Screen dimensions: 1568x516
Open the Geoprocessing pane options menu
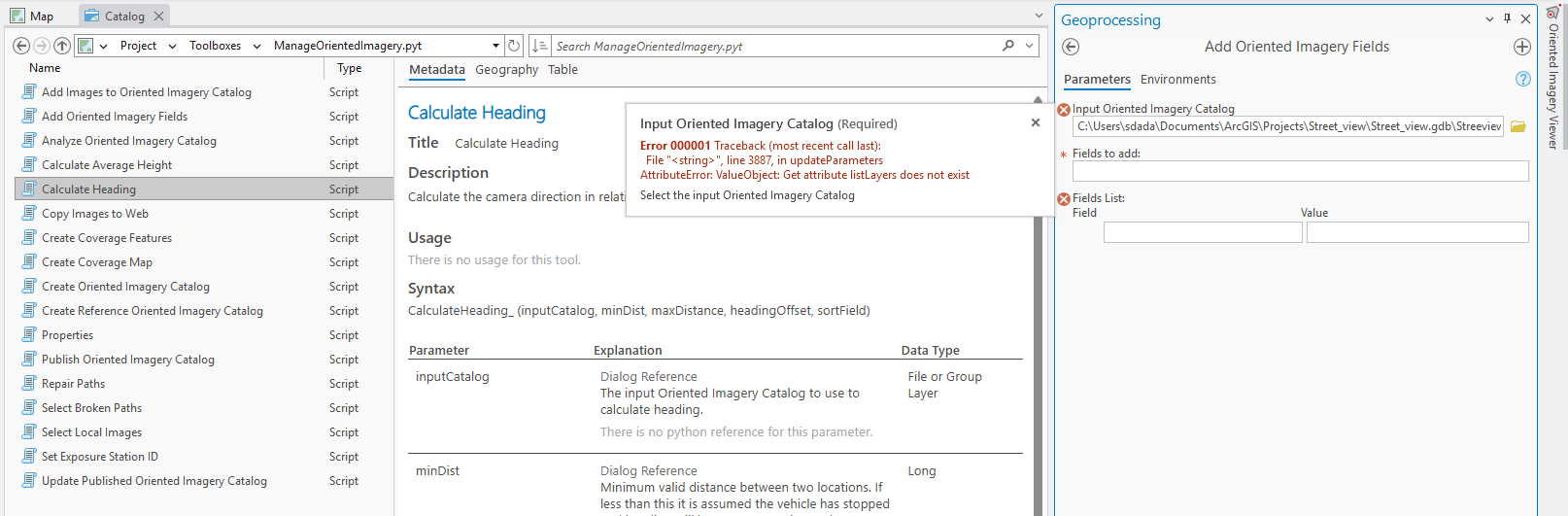pyautogui.click(x=1489, y=19)
